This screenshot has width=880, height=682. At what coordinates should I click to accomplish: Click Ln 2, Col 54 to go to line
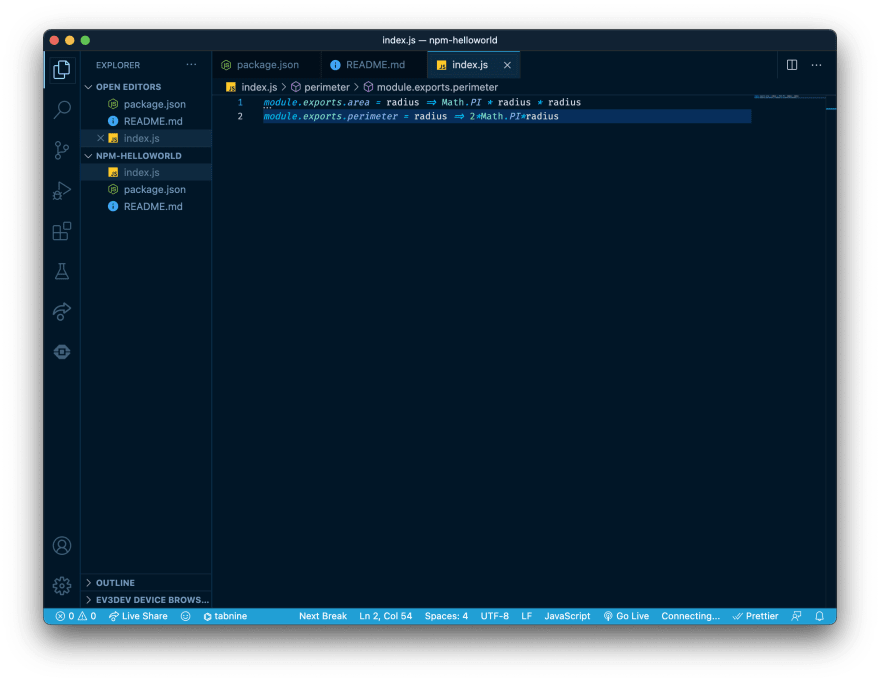pyautogui.click(x=386, y=616)
